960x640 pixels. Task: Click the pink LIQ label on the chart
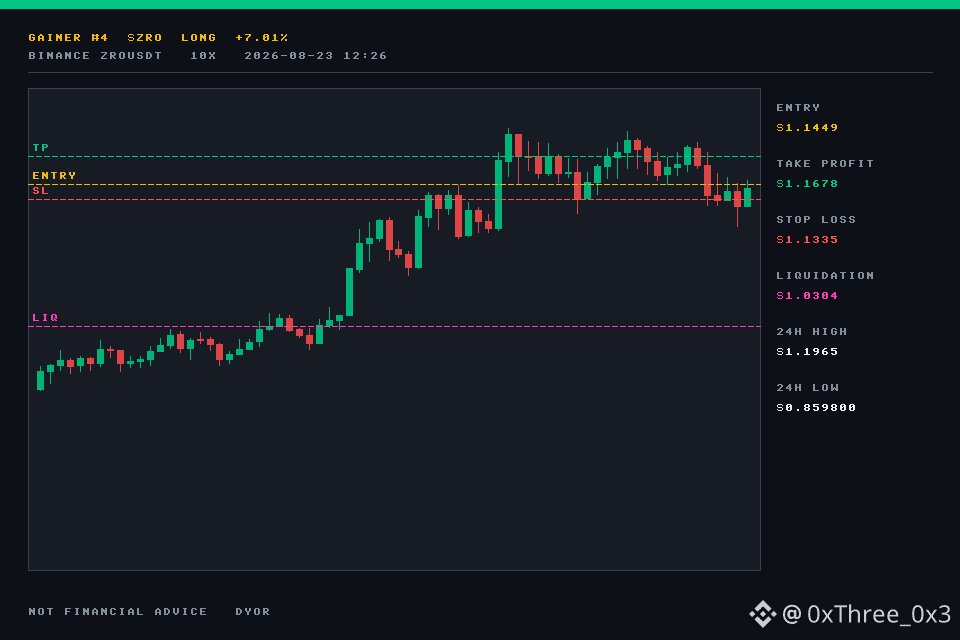(45, 317)
